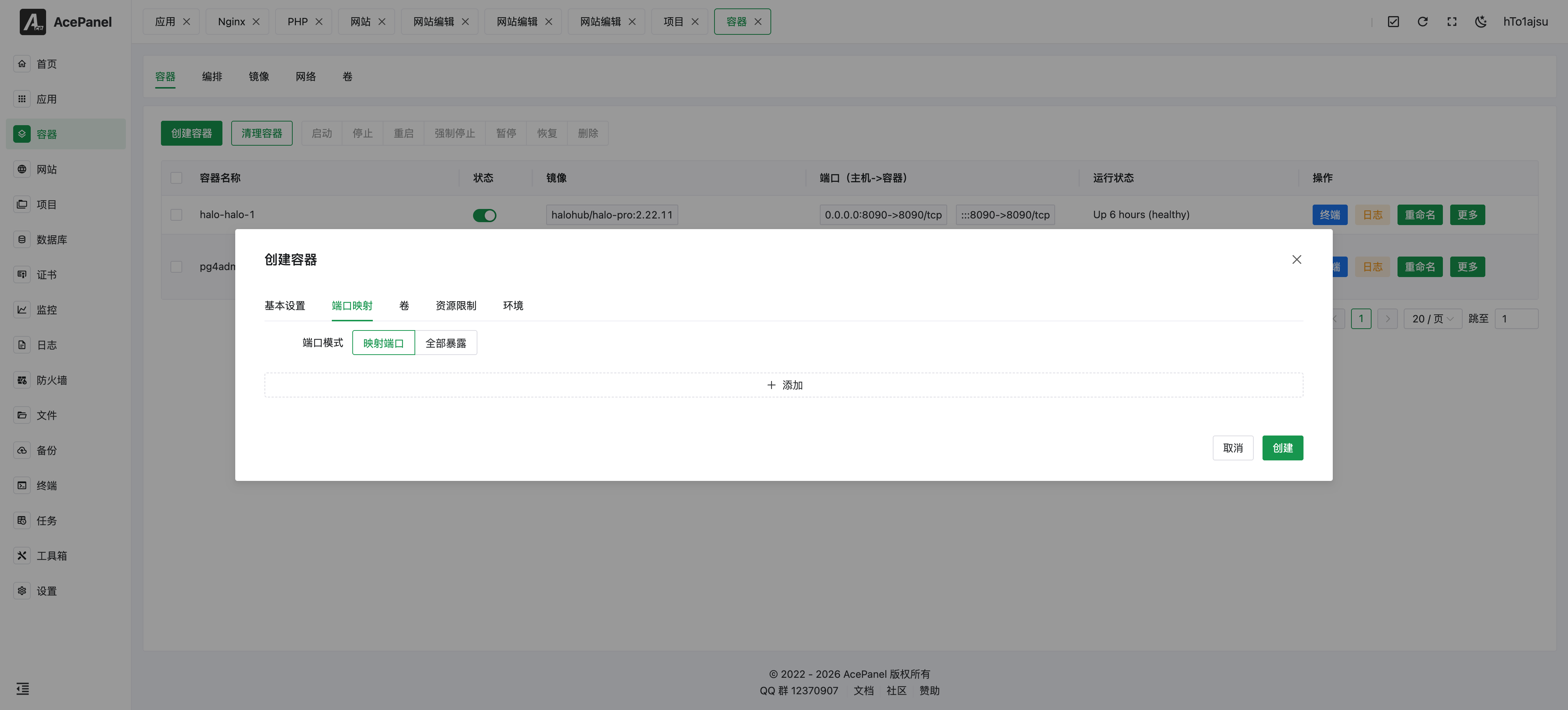The width and height of the screenshot is (1568, 710).
Task: Toggle dark mode moon icon
Action: click(1481, 21)
